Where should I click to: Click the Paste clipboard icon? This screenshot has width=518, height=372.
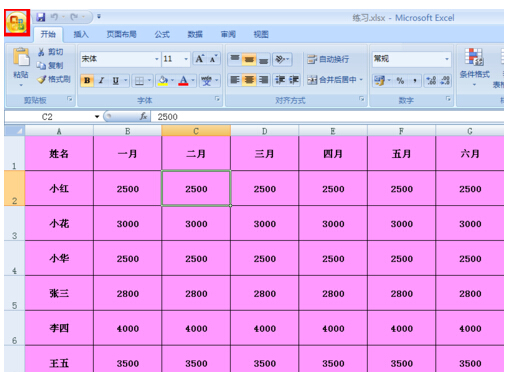[x=21, y=57]
